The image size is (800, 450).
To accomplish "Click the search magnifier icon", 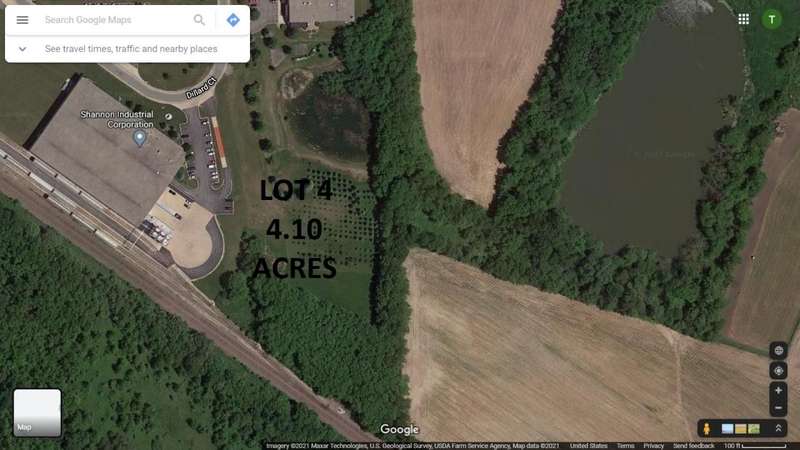I will point(199,20).
